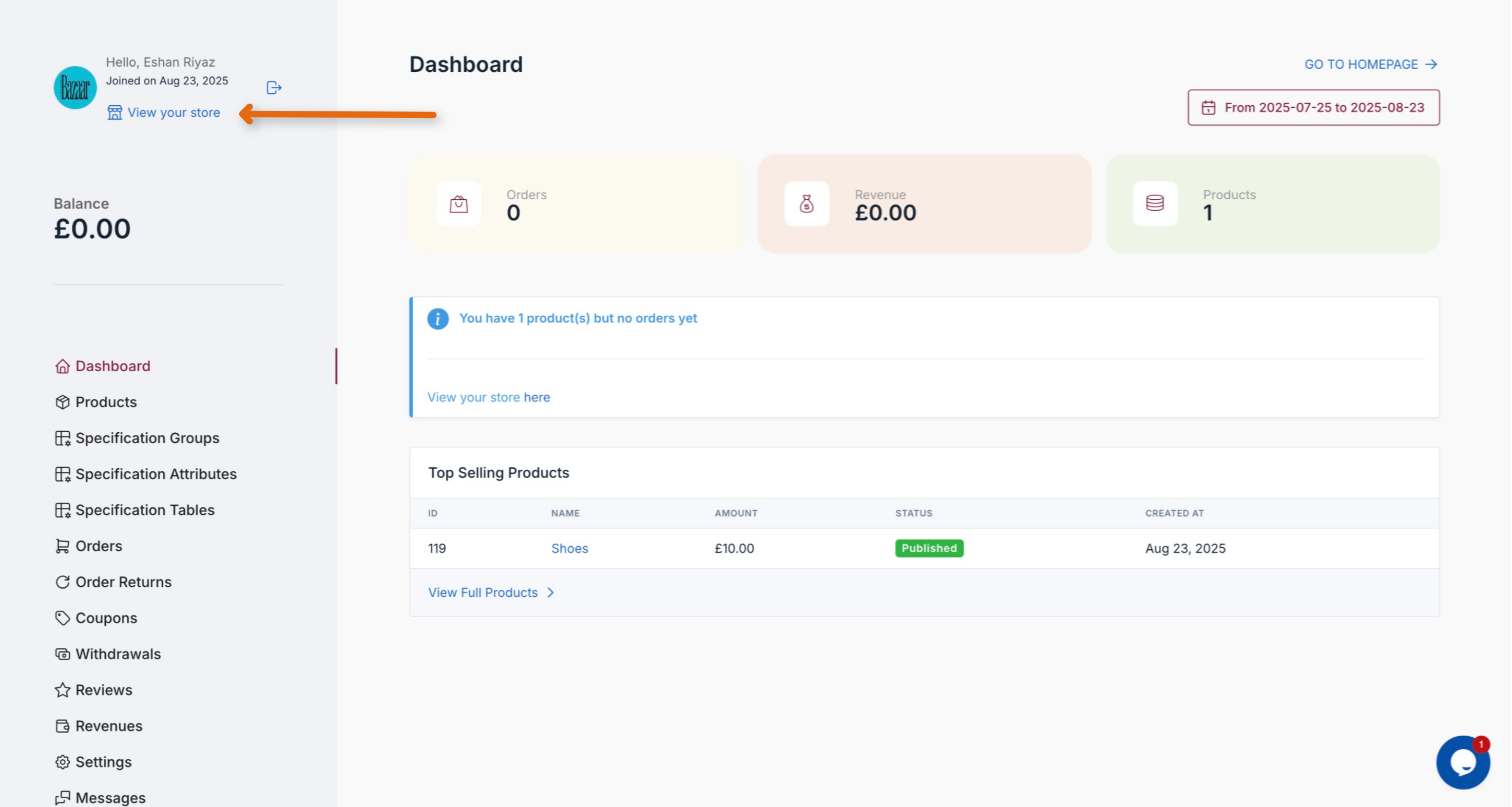Open Settings in the sidebar
This screenshot has width=1512, height=807.
point(103,762)
